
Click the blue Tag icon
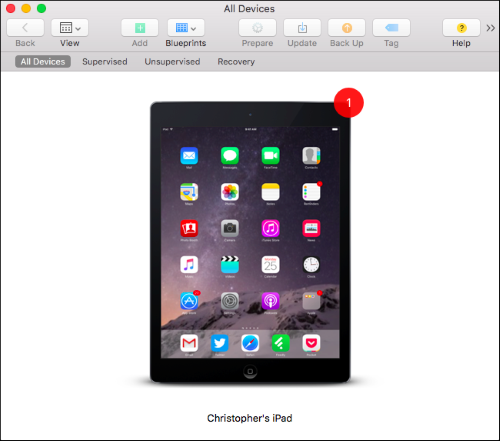[x=391, y=28]
